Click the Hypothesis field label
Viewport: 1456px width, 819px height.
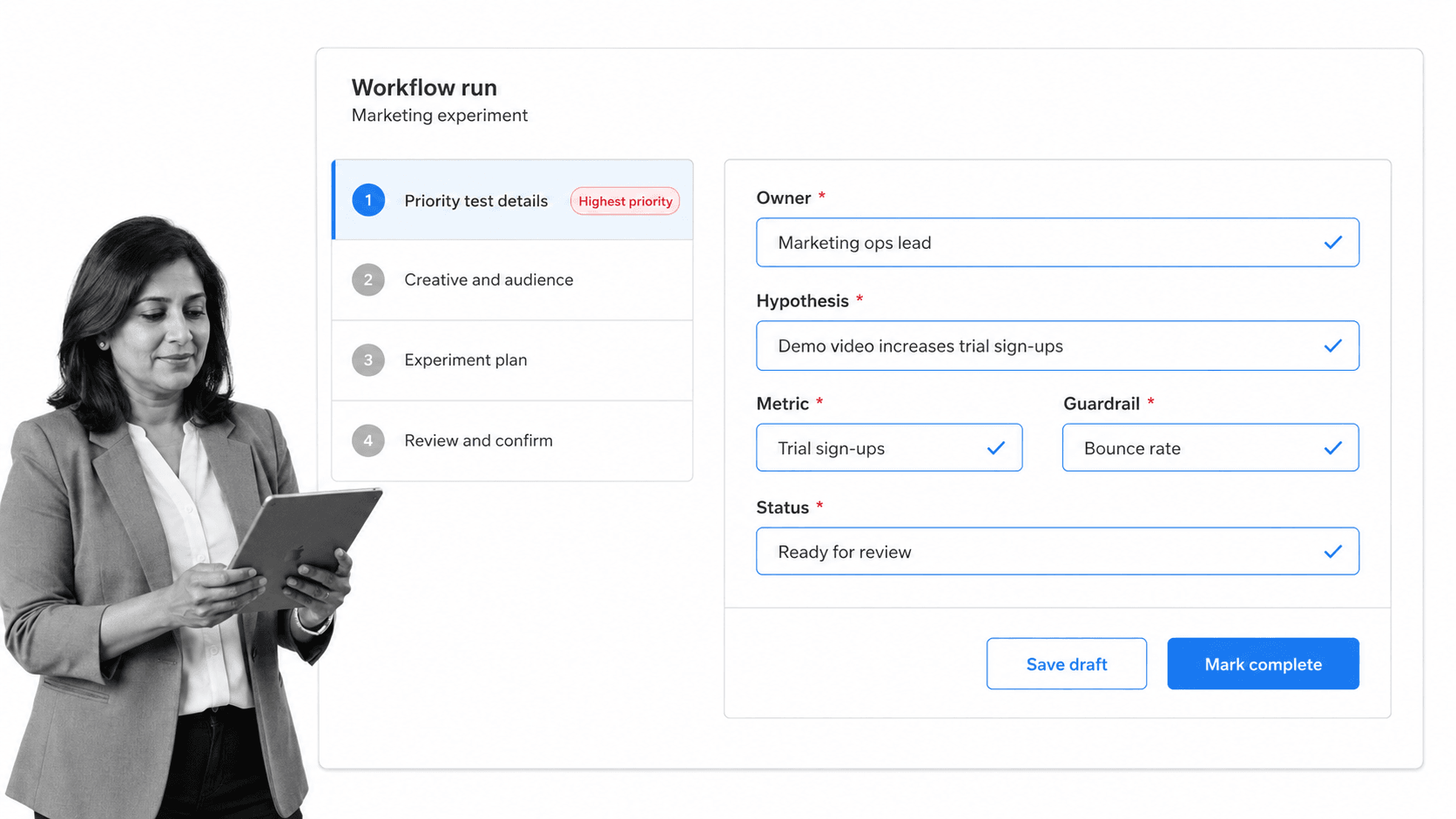[802, 301]
